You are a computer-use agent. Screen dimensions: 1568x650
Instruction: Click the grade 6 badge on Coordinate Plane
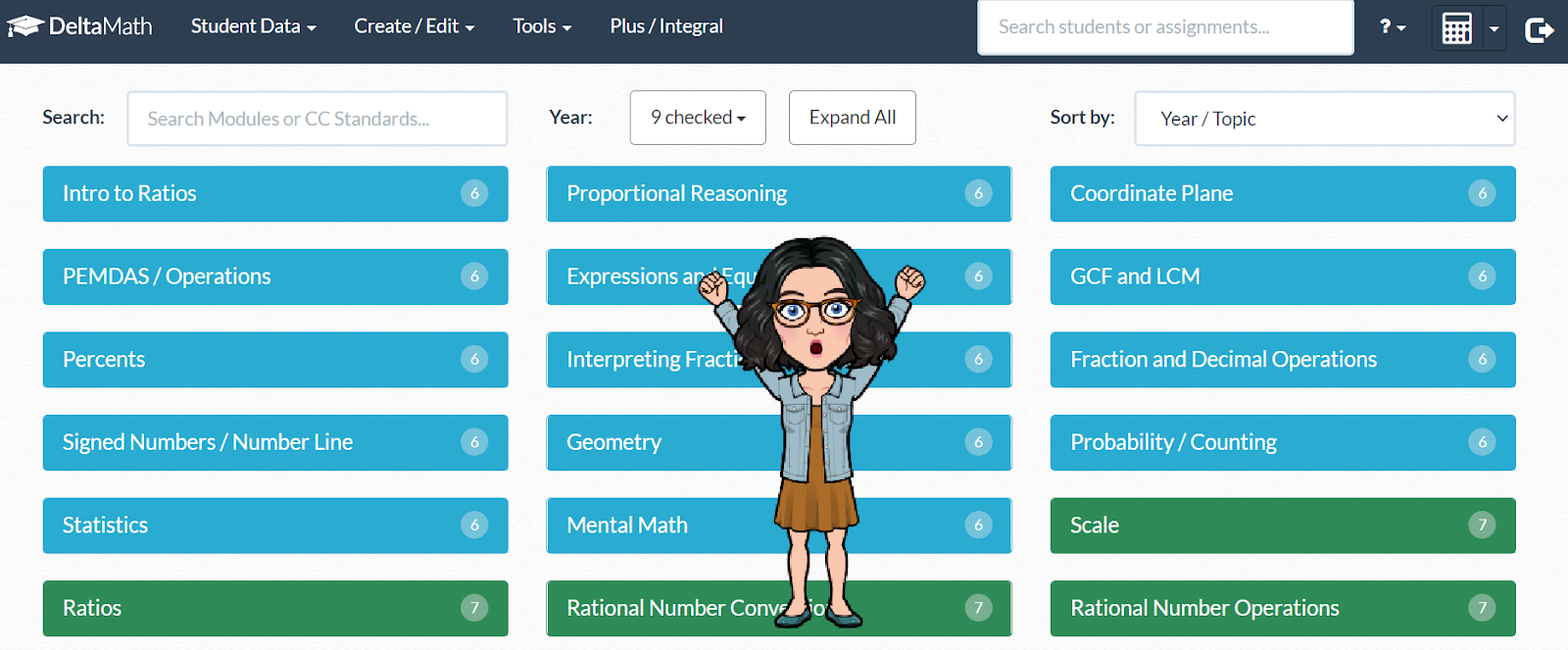[x=1482, y=193]
